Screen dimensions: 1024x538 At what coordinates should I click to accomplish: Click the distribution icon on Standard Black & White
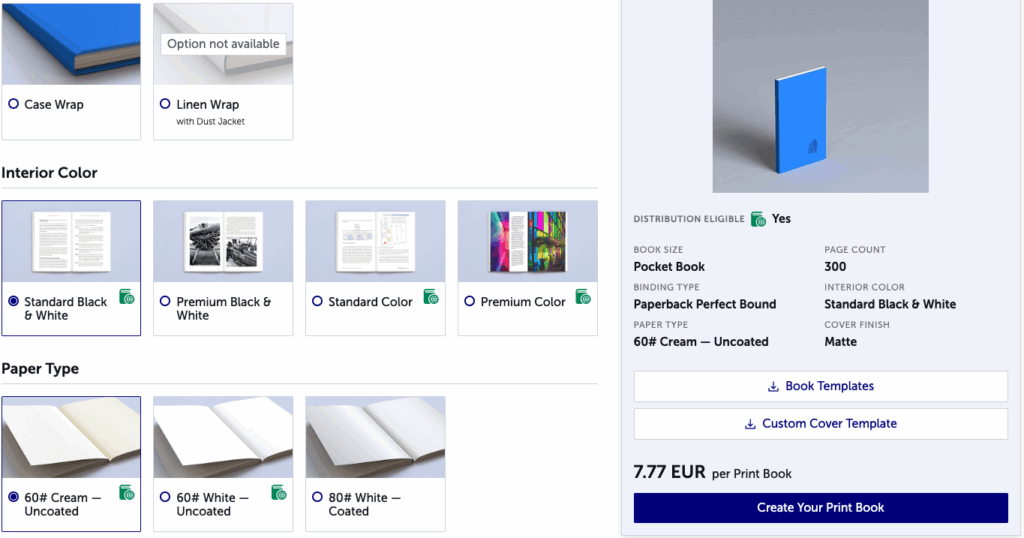127,297
